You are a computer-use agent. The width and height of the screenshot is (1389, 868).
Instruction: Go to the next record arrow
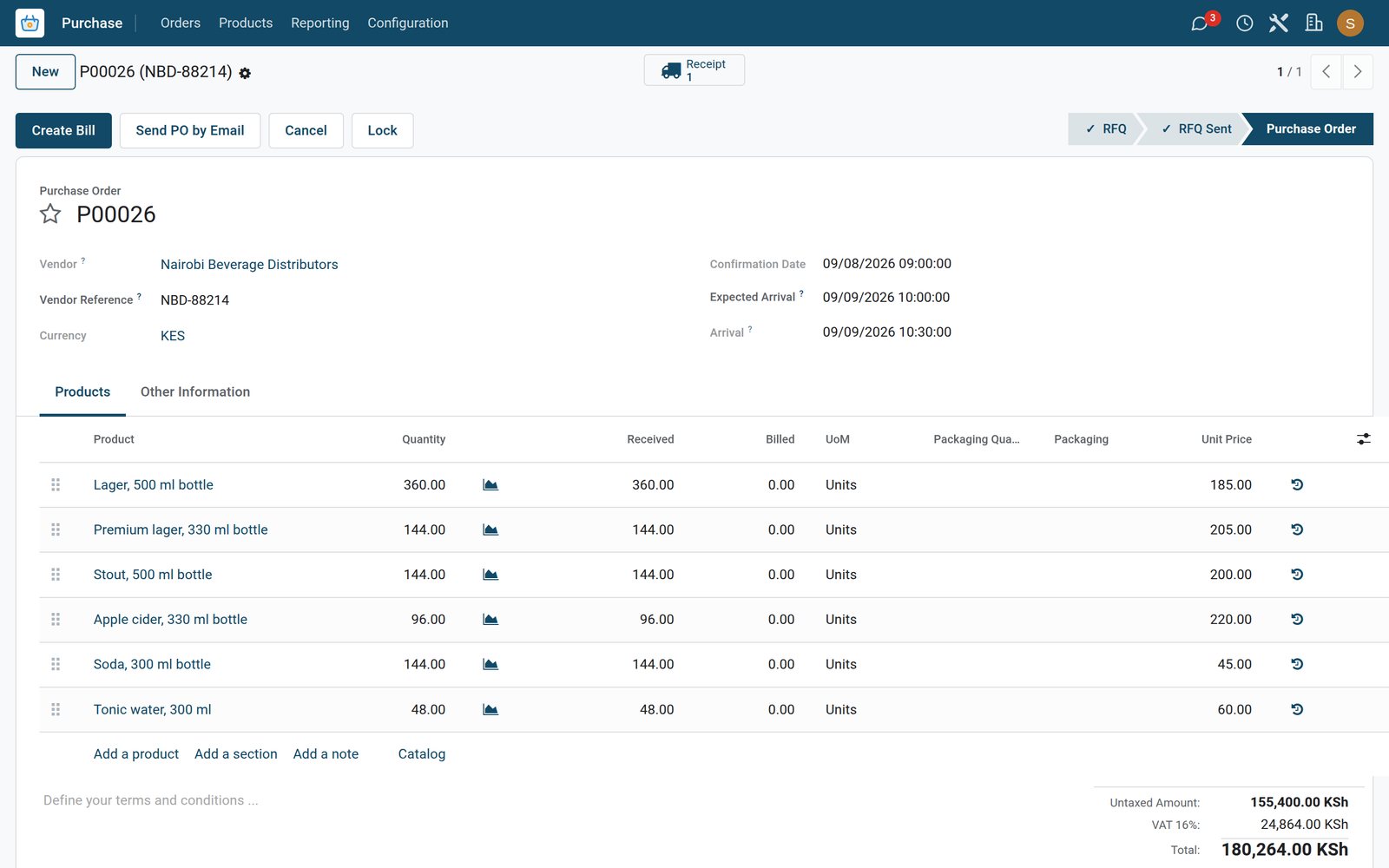(x=1358, y=72)
